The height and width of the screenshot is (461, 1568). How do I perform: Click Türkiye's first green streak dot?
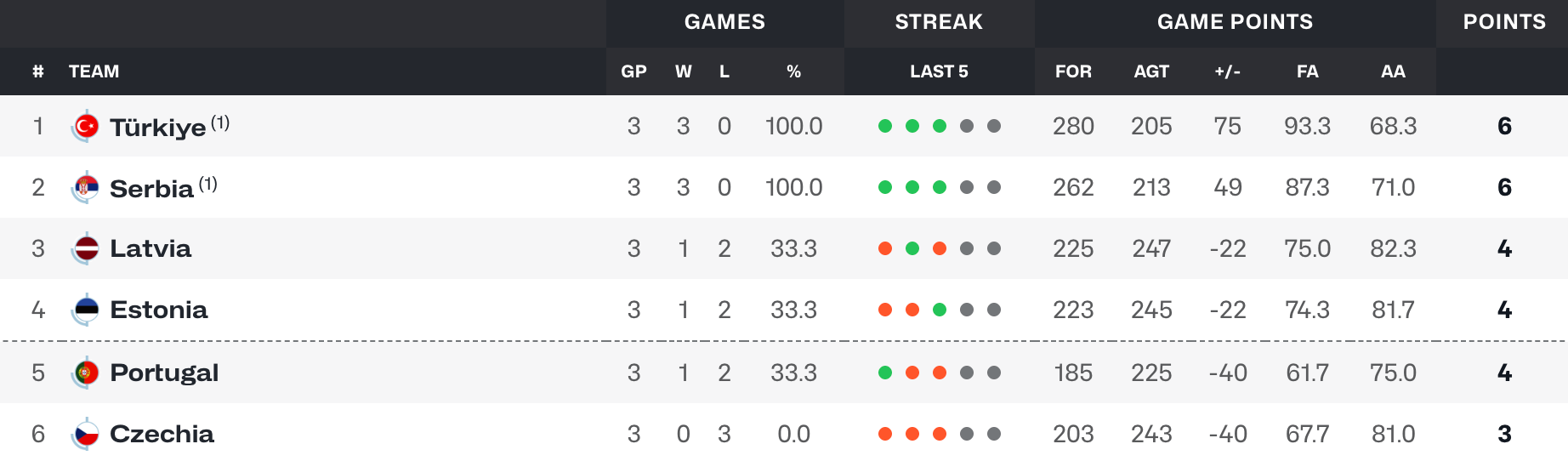(x=885, y=126)
